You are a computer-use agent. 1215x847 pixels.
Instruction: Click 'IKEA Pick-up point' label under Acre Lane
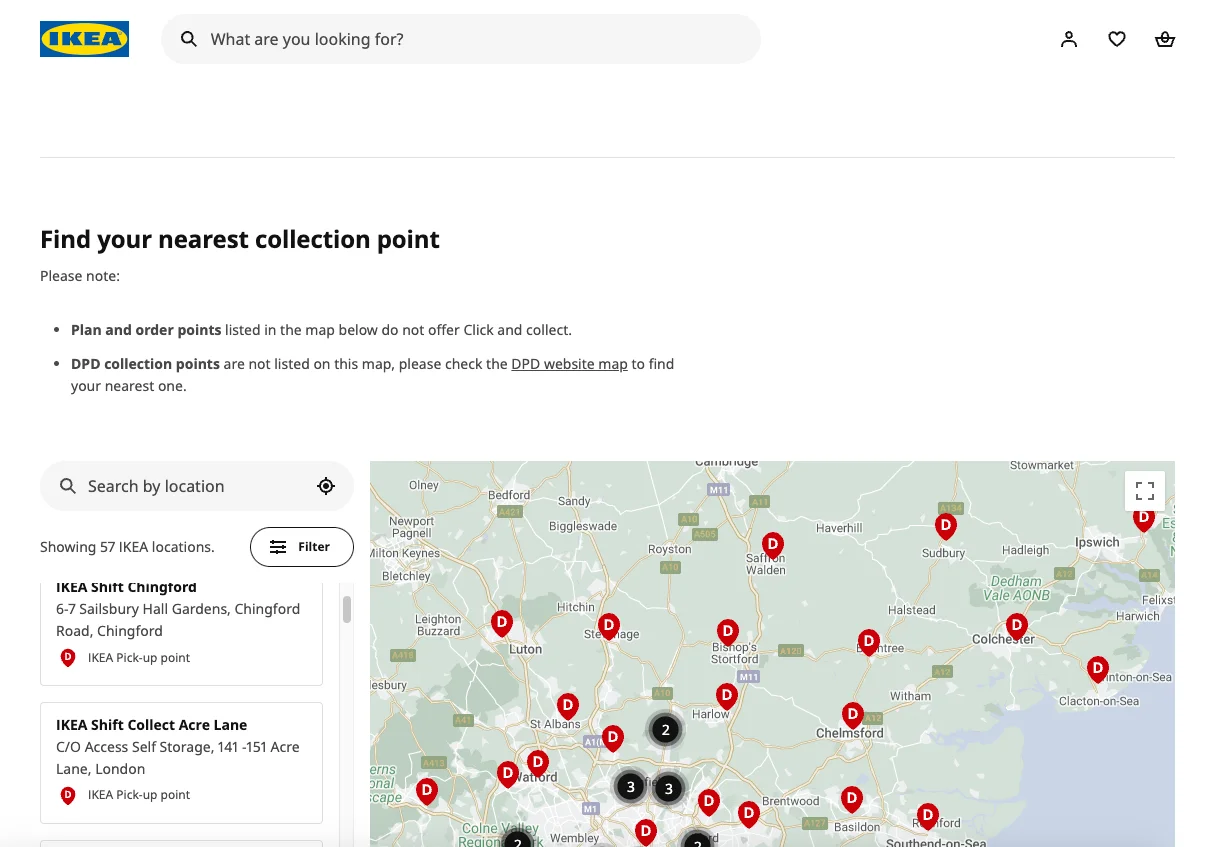(x=139, y=795)
